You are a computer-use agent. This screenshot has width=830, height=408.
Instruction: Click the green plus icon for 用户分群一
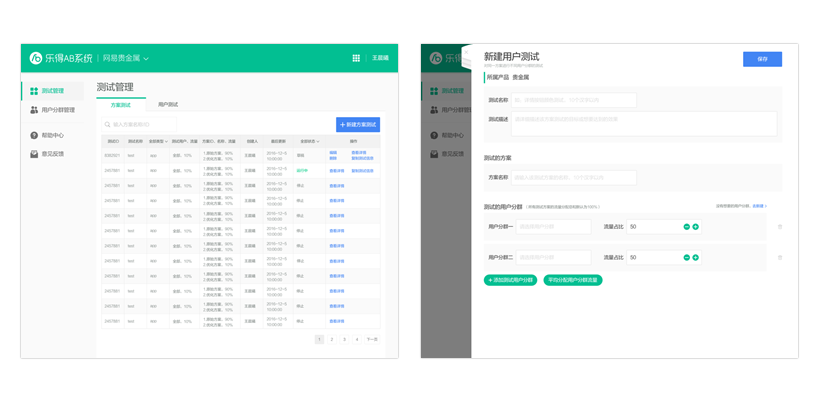(696, 227)
